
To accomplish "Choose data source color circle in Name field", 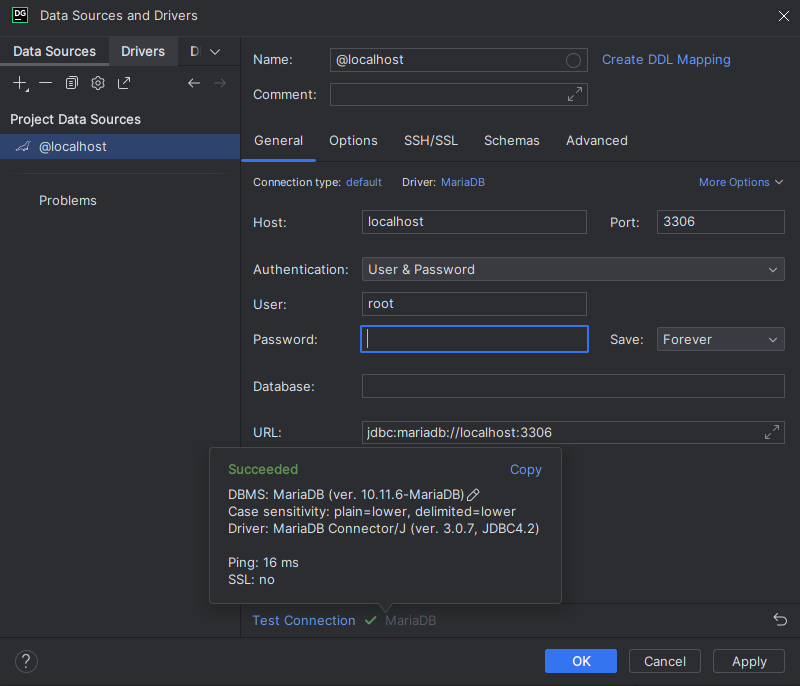I will coord(573,60).
